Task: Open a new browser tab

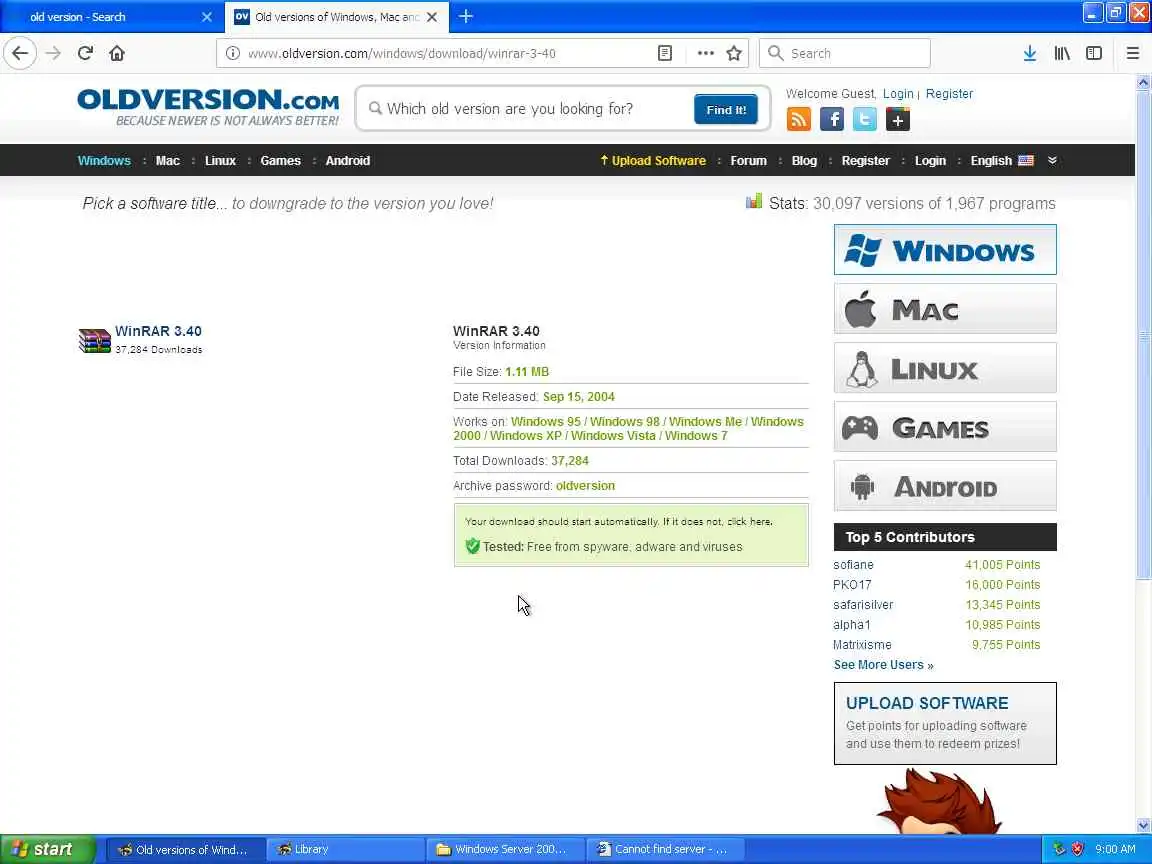Action: click(466, 16)
